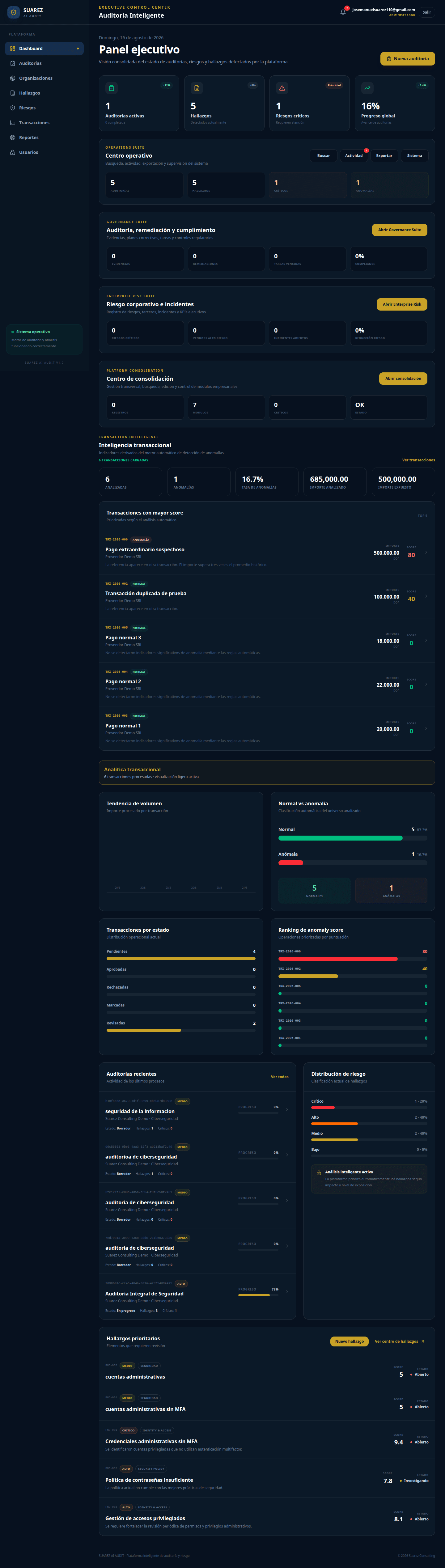Open TRX-2026-002 row chevron
This screenshot has height=1568, width=445.
point(426,596)
